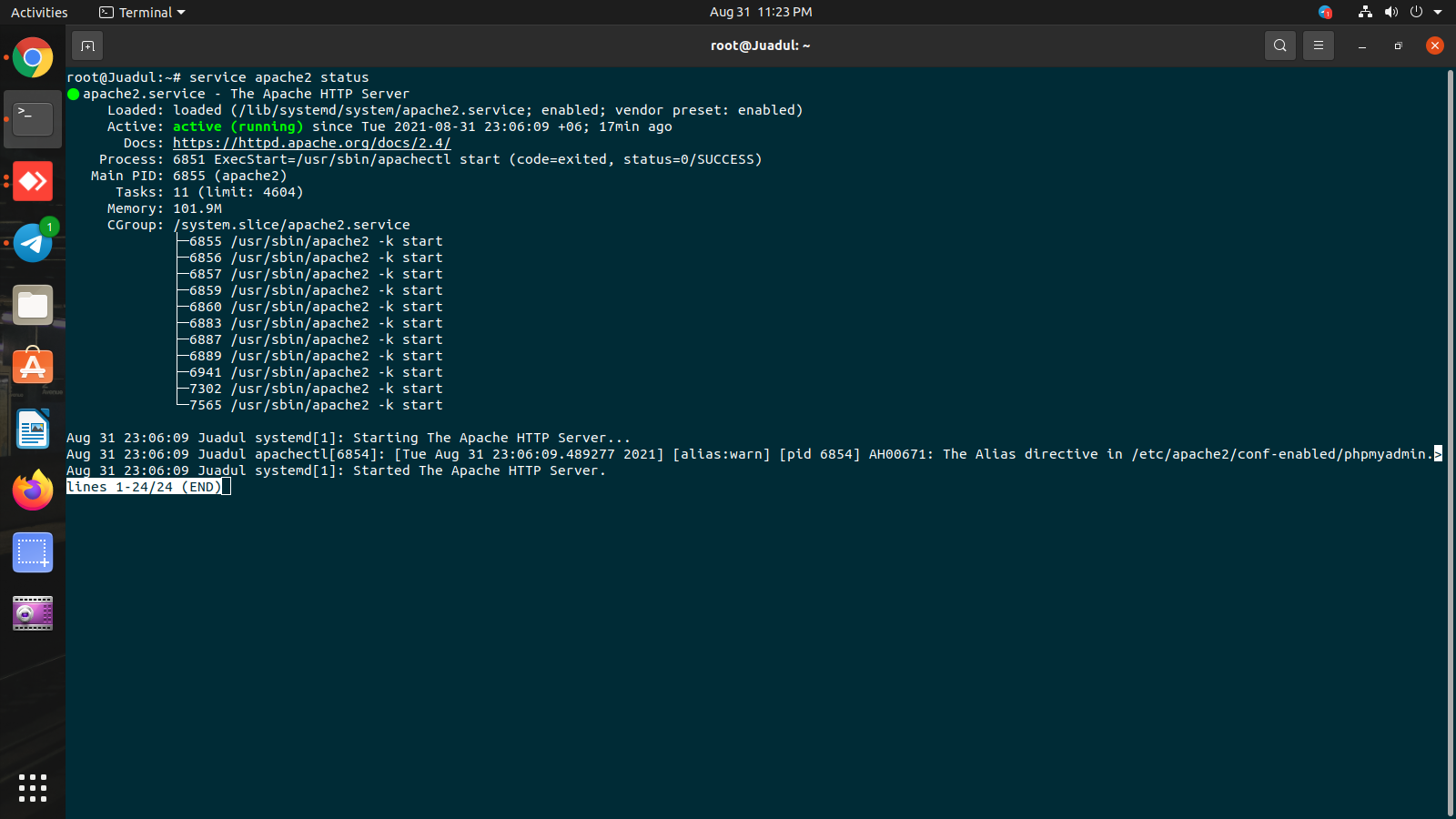The image size is (1456, 819).
Task: Open the Files application in the dock
Action: pyautogui.click(x=33, y=305)
